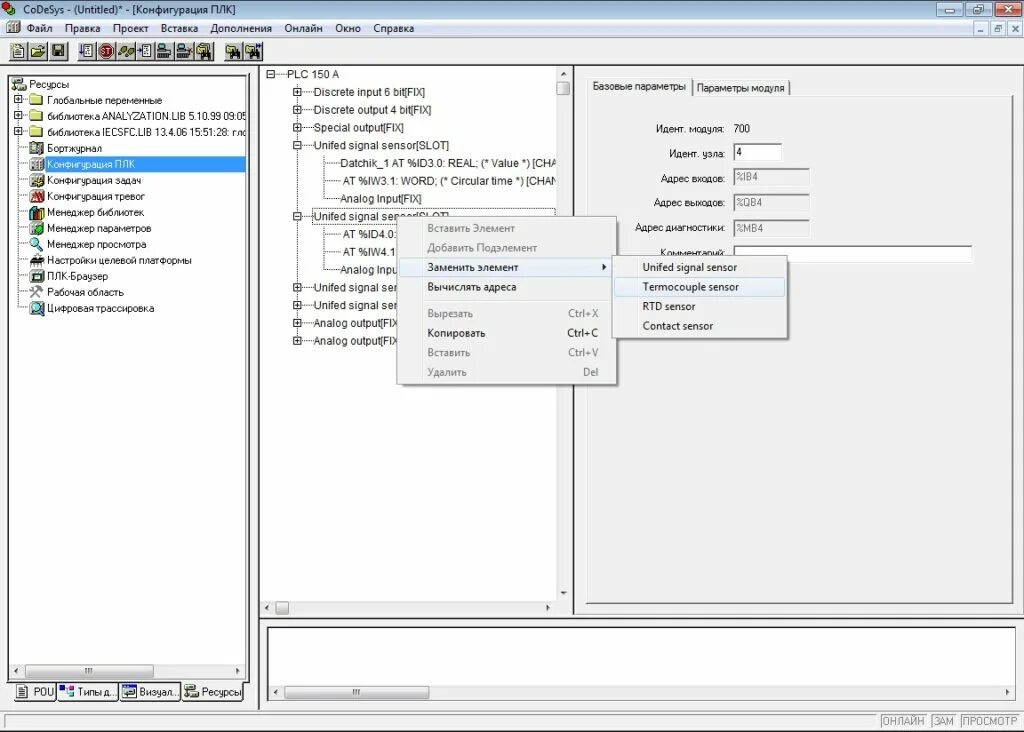Open Менеджер параметров

click(99, 228)
